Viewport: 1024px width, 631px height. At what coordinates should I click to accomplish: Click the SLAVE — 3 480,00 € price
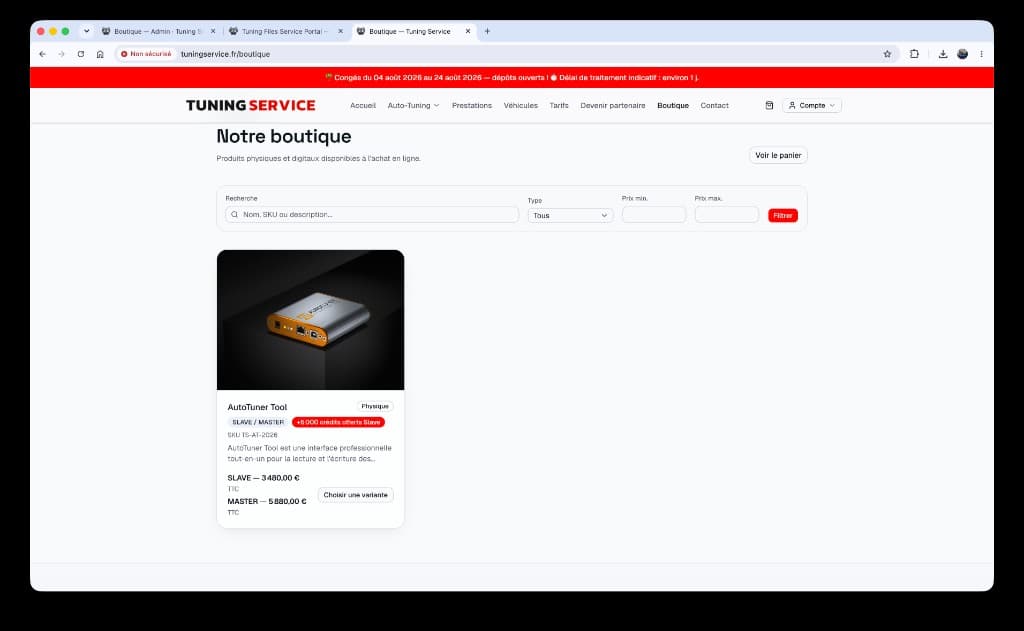click(263, 477)
